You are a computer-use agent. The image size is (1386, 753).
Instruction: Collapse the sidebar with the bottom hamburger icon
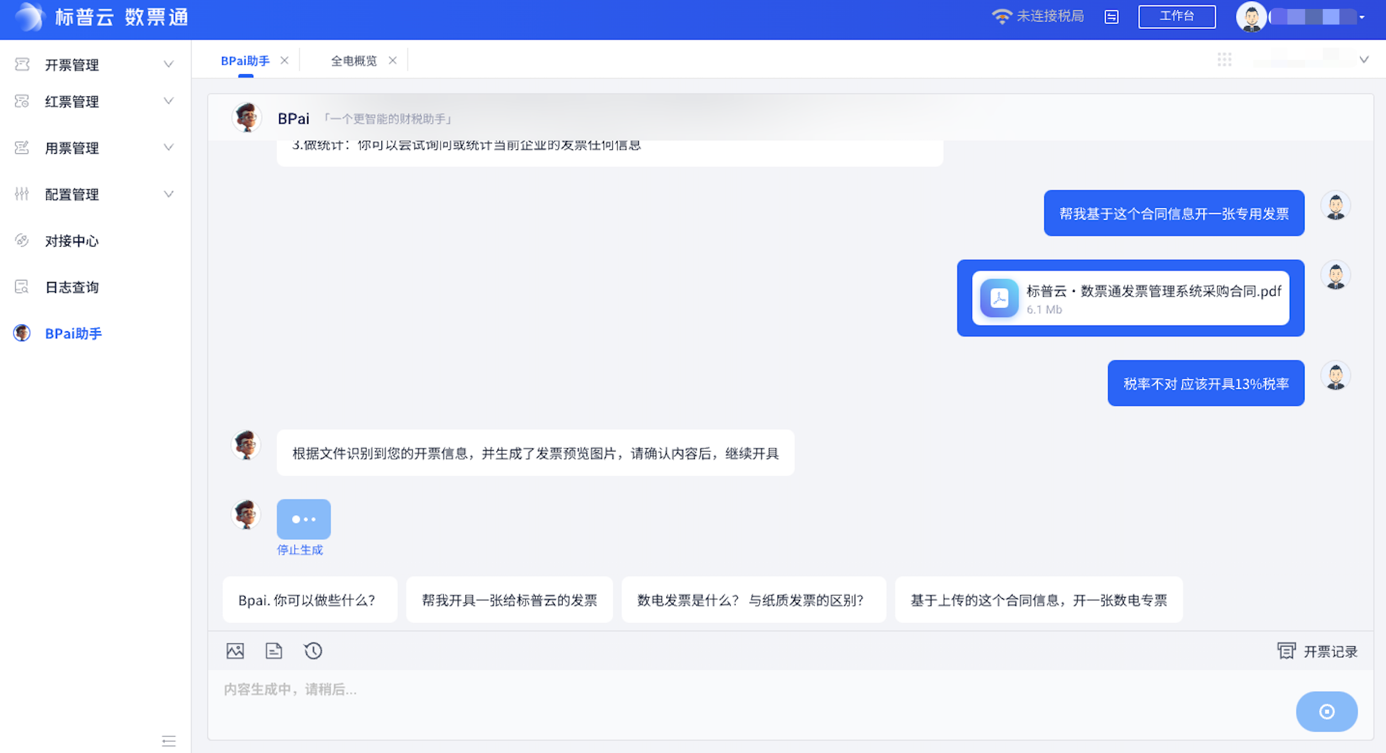[169, 741]
